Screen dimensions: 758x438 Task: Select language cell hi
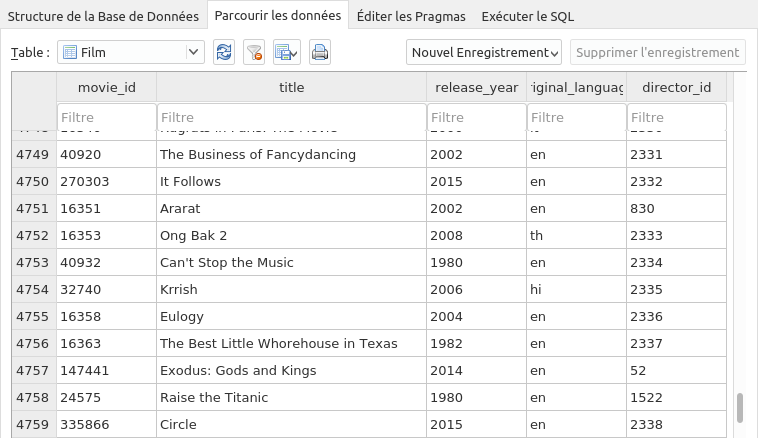(577, 290)
